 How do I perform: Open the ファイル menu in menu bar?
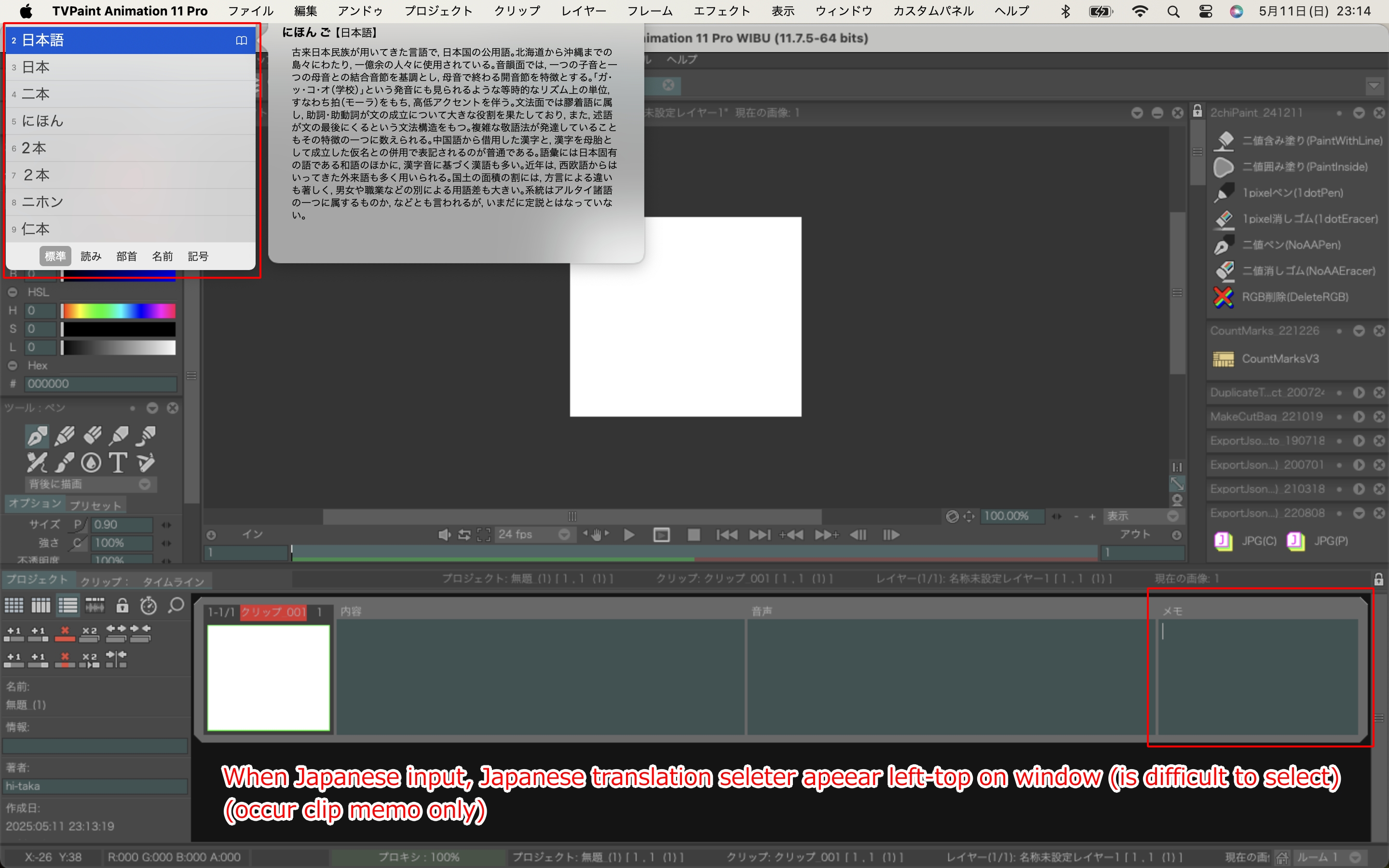pos(251,11)
